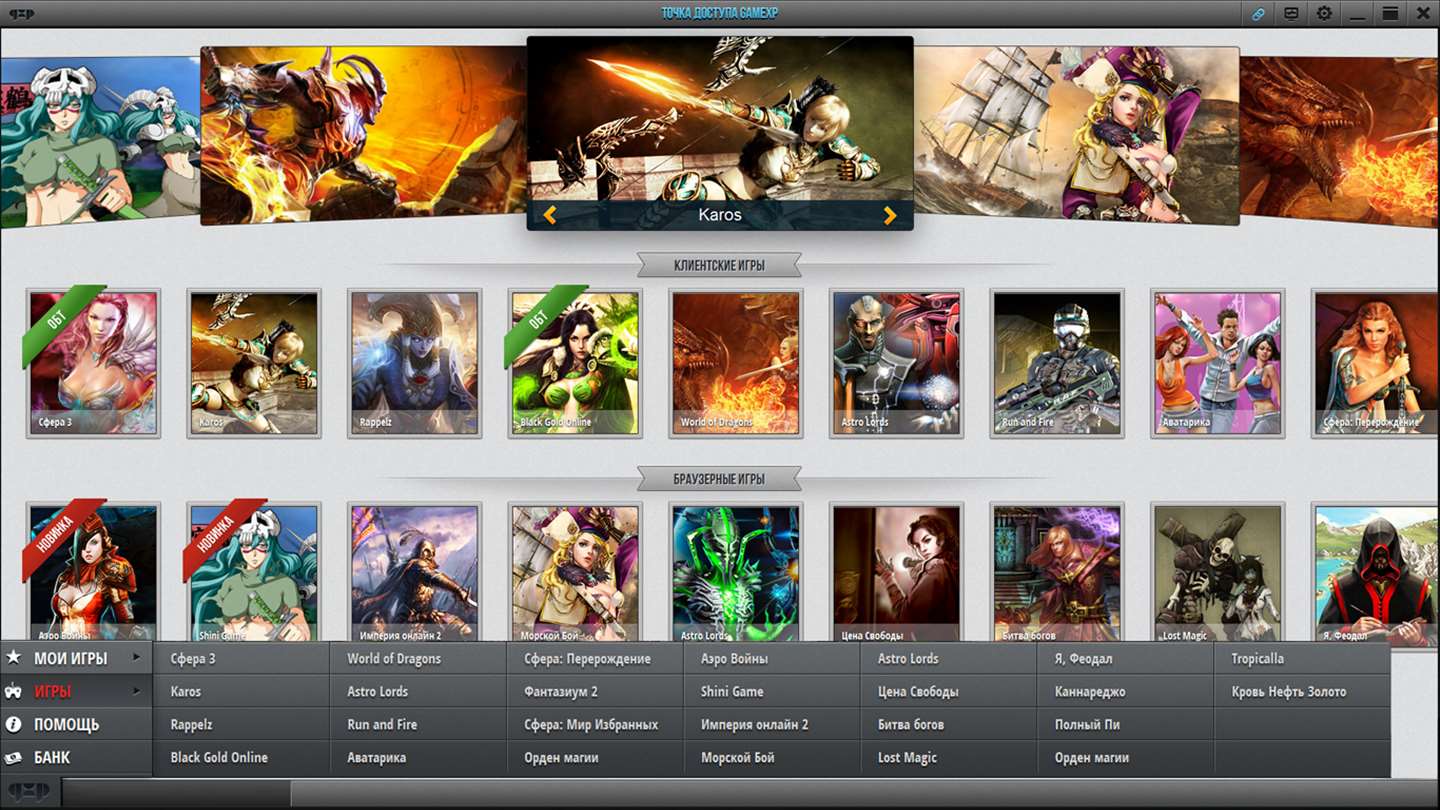Open Astro Lords tile in client games row
Viewport: 1440px width, 810px height.
coord(896,363)
